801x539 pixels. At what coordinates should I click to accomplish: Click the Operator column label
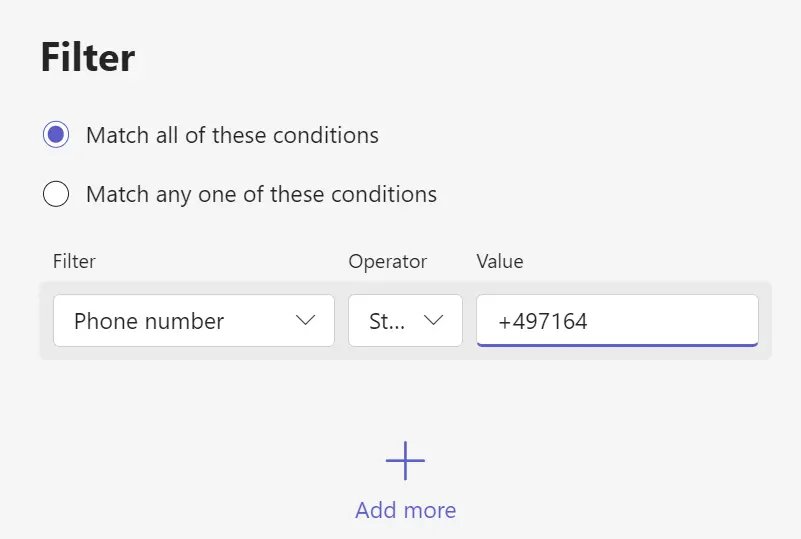click(388, 262)
